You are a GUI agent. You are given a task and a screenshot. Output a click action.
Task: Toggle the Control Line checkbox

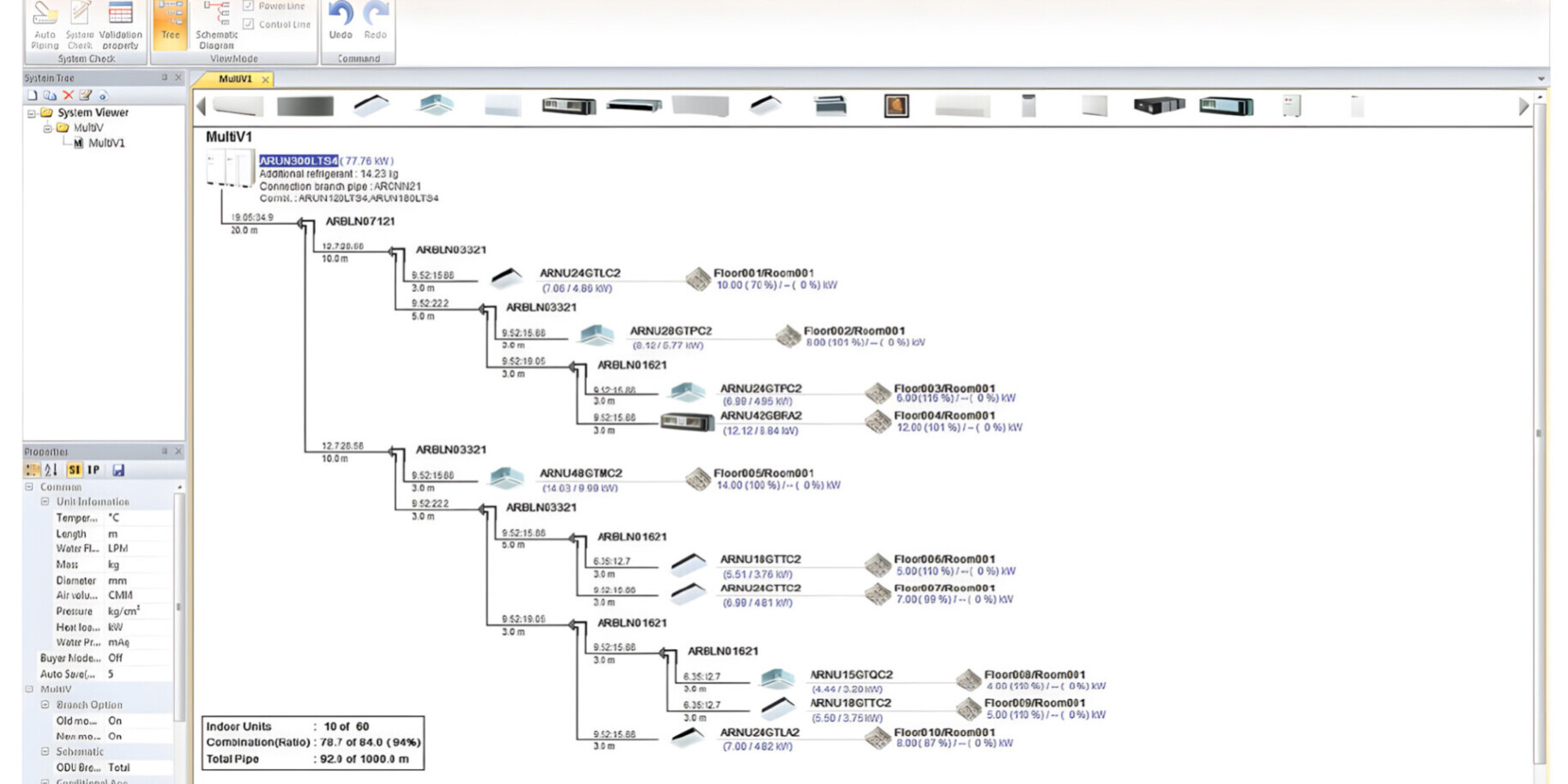click(249, 24)
